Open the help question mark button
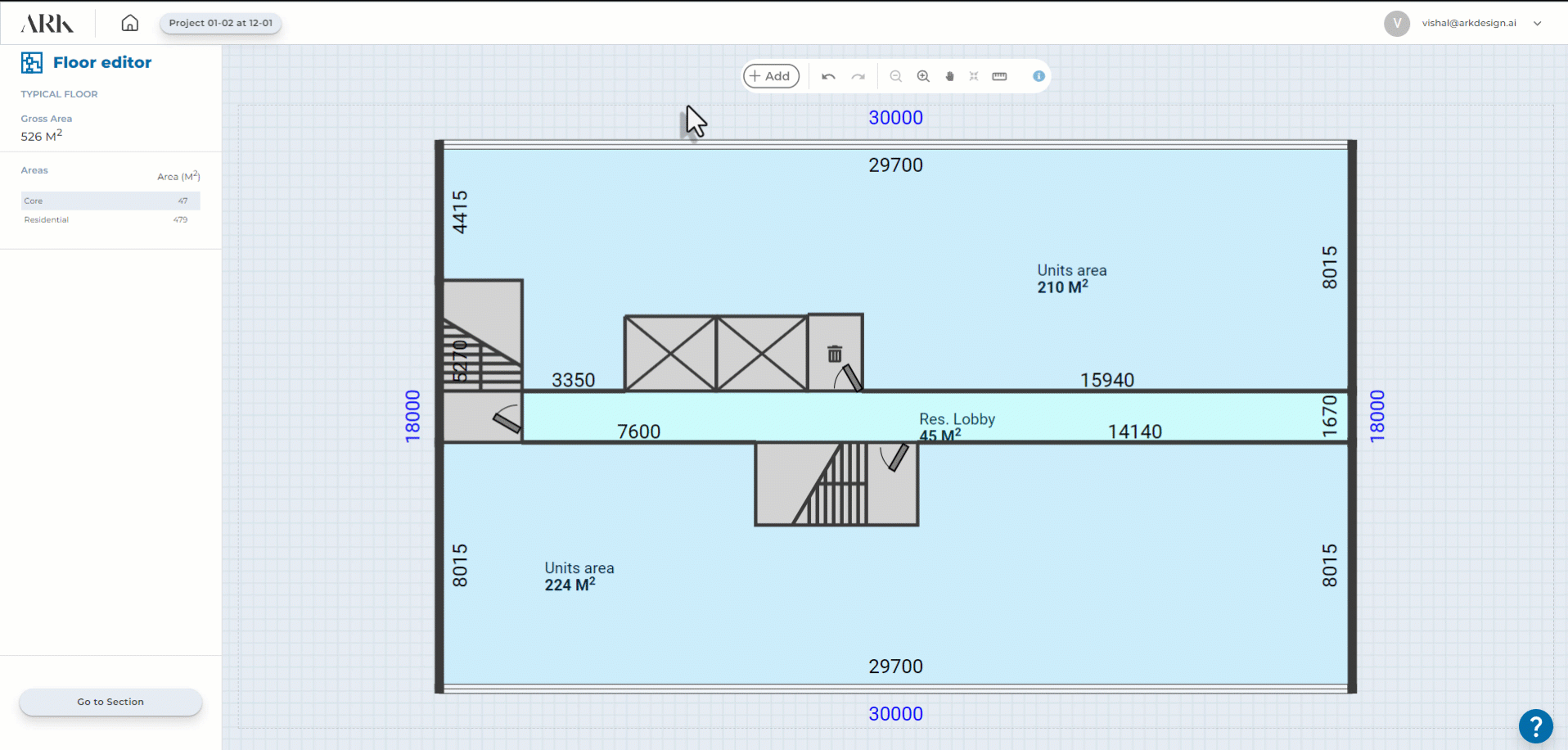Screen dimensions: 1568x750 point(1535,725)
